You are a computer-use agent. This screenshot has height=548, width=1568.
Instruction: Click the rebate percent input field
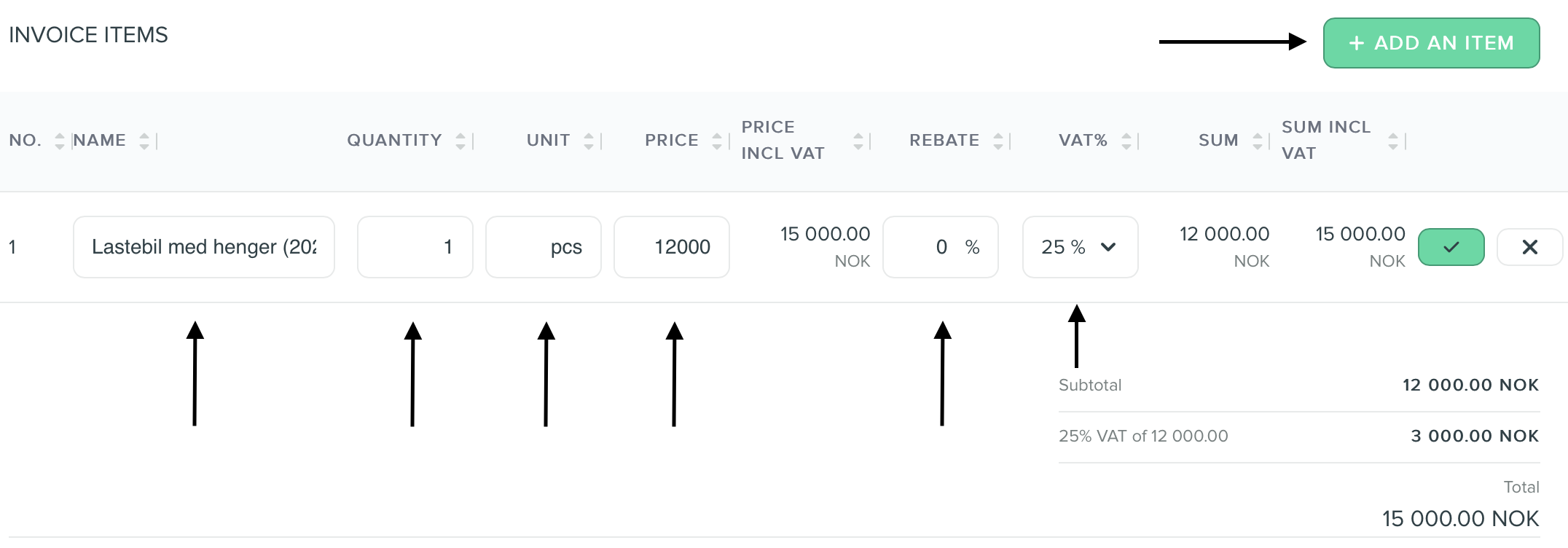940,247
